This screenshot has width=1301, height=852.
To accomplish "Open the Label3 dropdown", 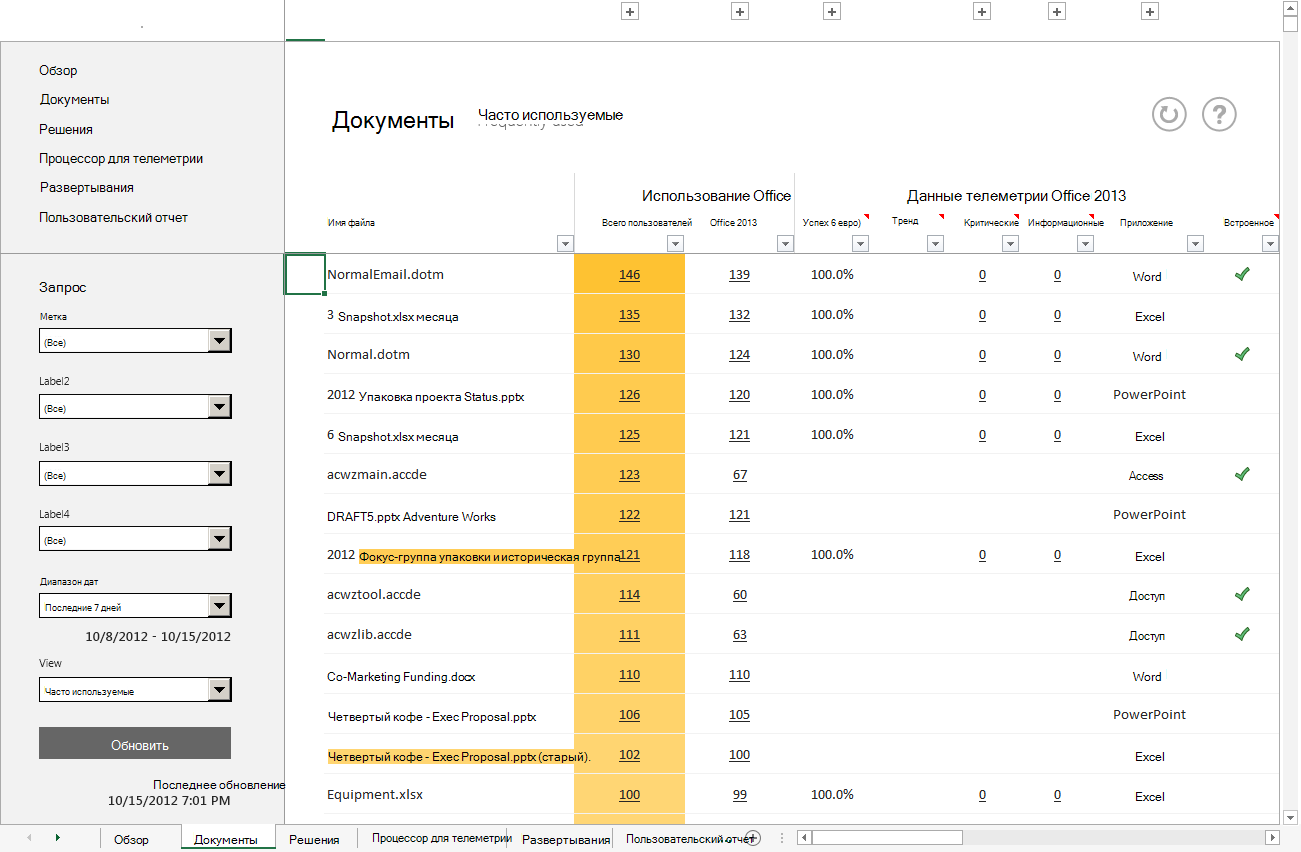I will (220, 475).
